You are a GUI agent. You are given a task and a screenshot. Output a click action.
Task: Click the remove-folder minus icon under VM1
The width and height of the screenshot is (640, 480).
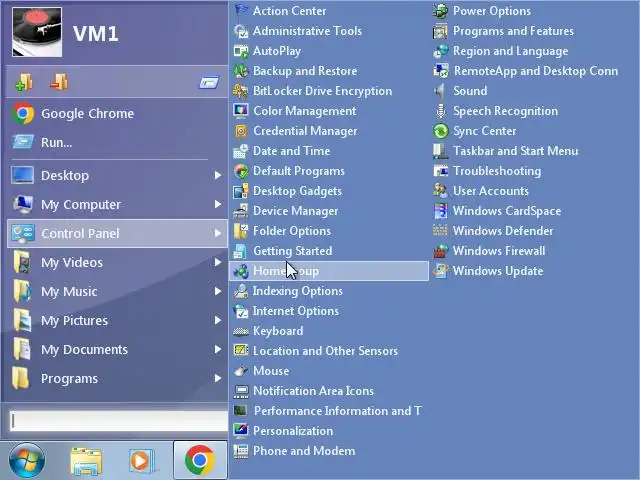59,82
